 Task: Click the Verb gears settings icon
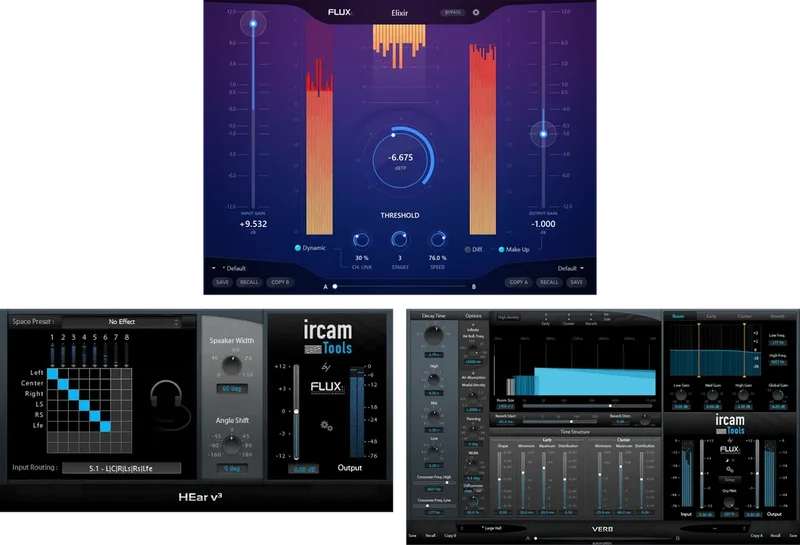730,469
